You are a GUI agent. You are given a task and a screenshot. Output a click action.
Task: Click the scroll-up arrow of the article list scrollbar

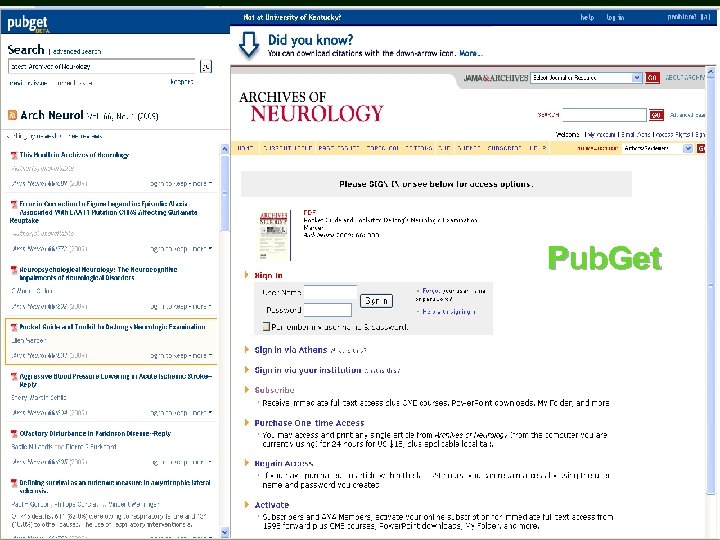tap(225, 149)
